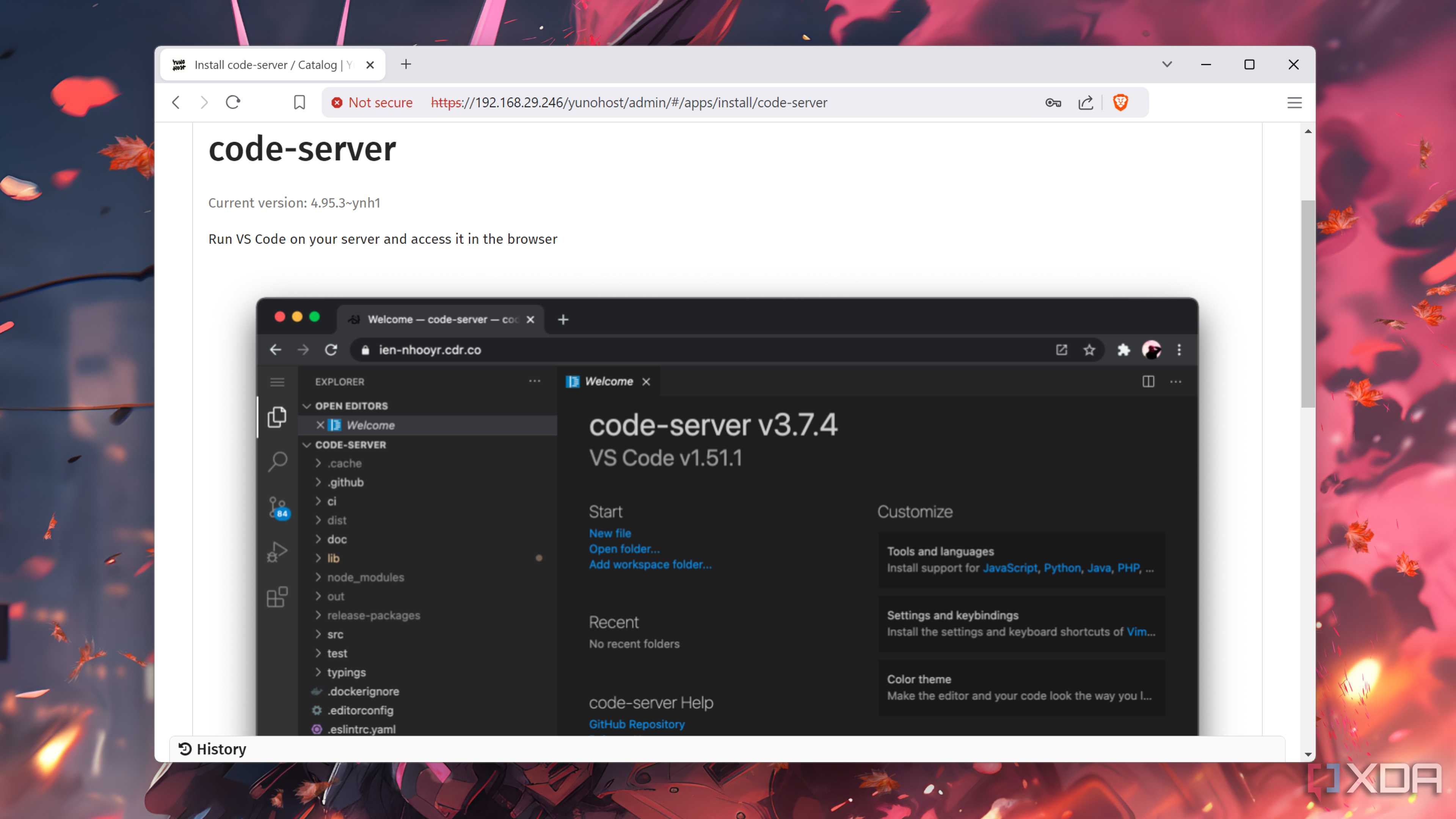Click the Open folder... link in preview
1456x819 pixels.
pyautogui.click(x=624, y=549)
